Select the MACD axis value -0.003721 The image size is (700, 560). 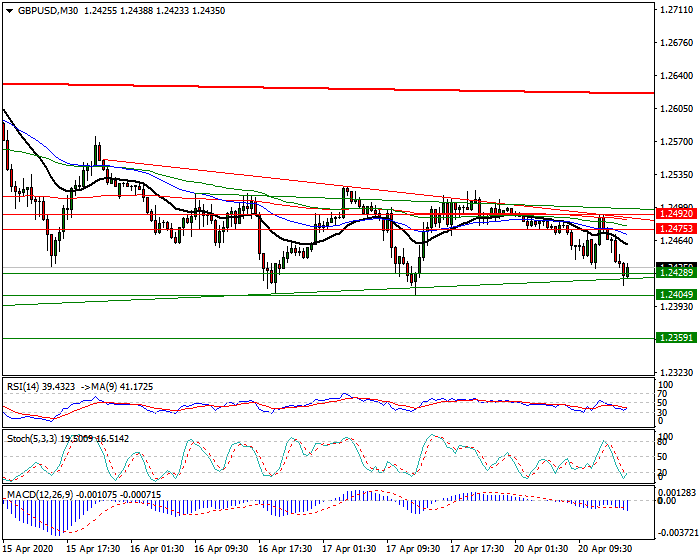[677, 533]
